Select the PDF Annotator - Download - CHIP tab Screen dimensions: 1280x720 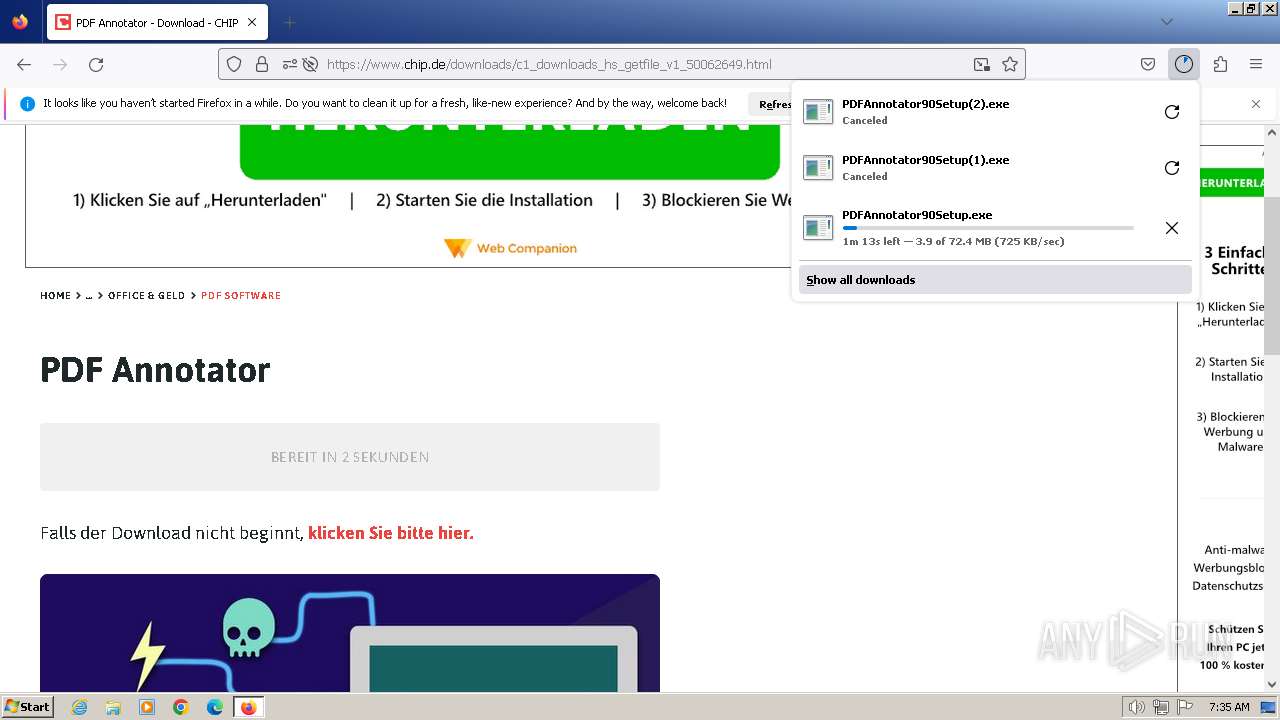[157, 22]
